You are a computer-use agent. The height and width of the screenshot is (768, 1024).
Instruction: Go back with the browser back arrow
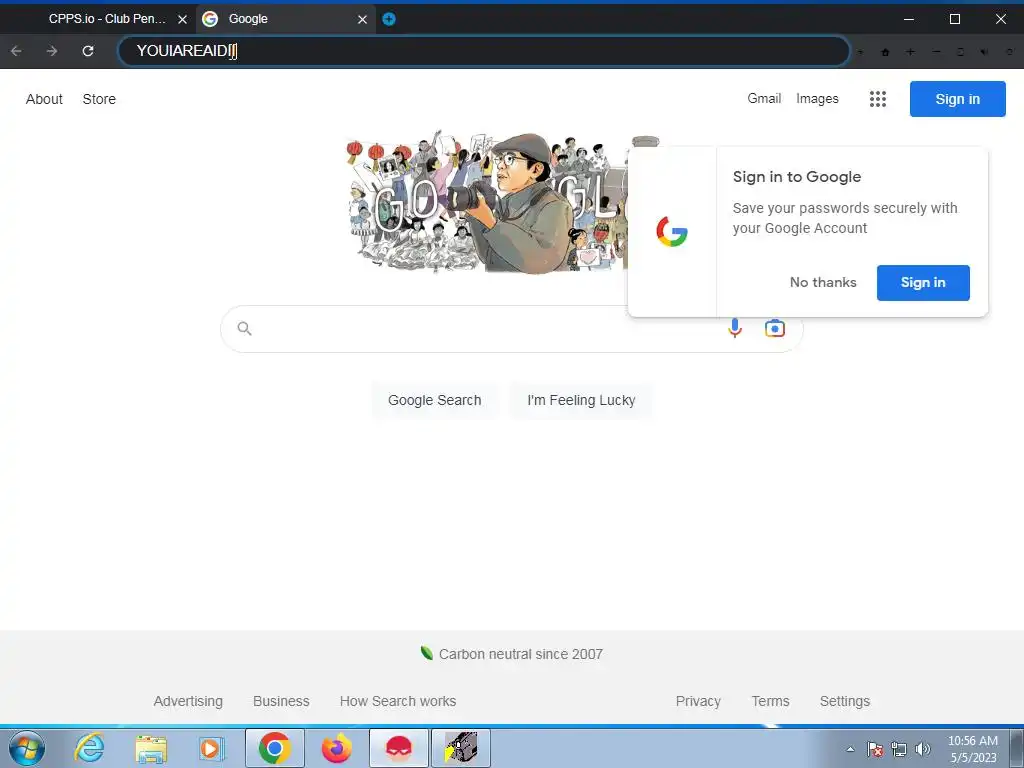pos(16,51)
